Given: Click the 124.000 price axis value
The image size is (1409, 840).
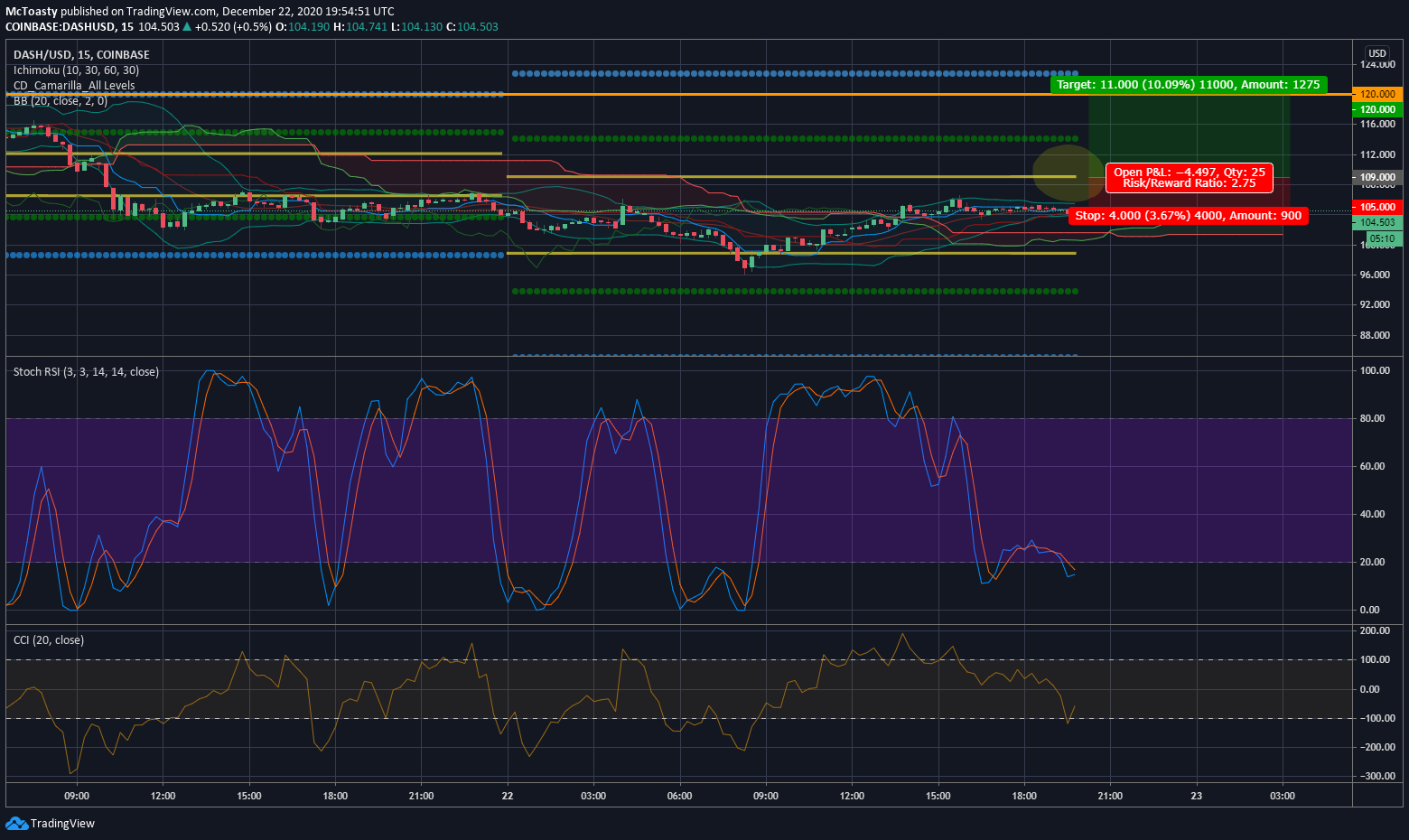Looking at the screenshot, I should click(x=1377, y=64).
